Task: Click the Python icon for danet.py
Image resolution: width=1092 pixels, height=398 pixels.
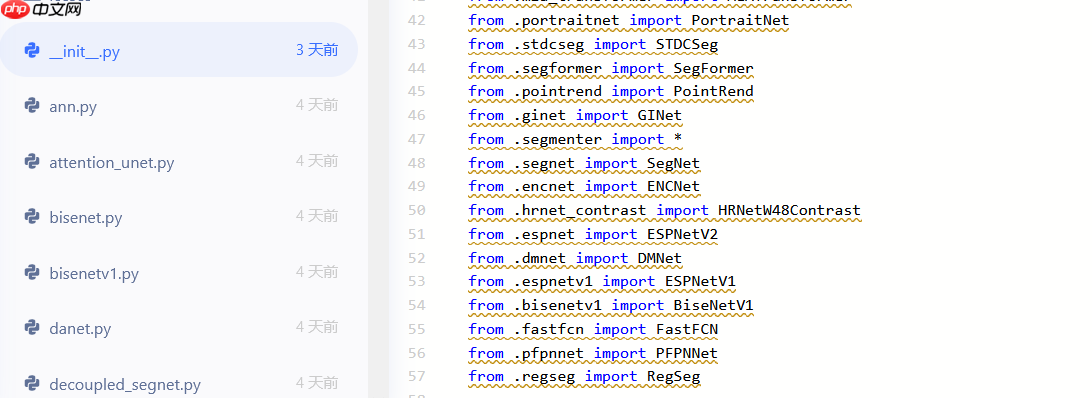Action: tap(31, 328)
